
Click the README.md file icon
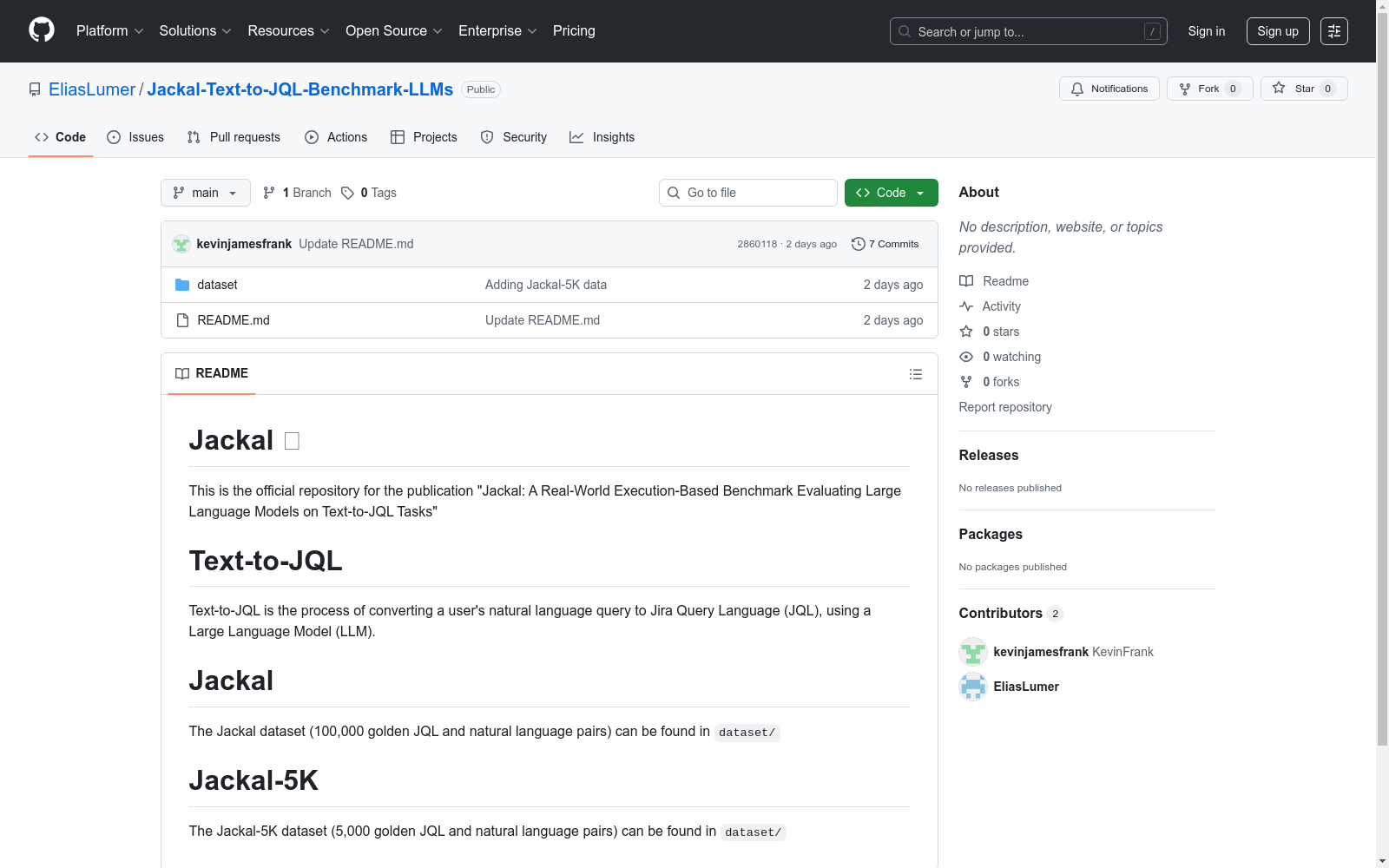(x=182, y=320)
